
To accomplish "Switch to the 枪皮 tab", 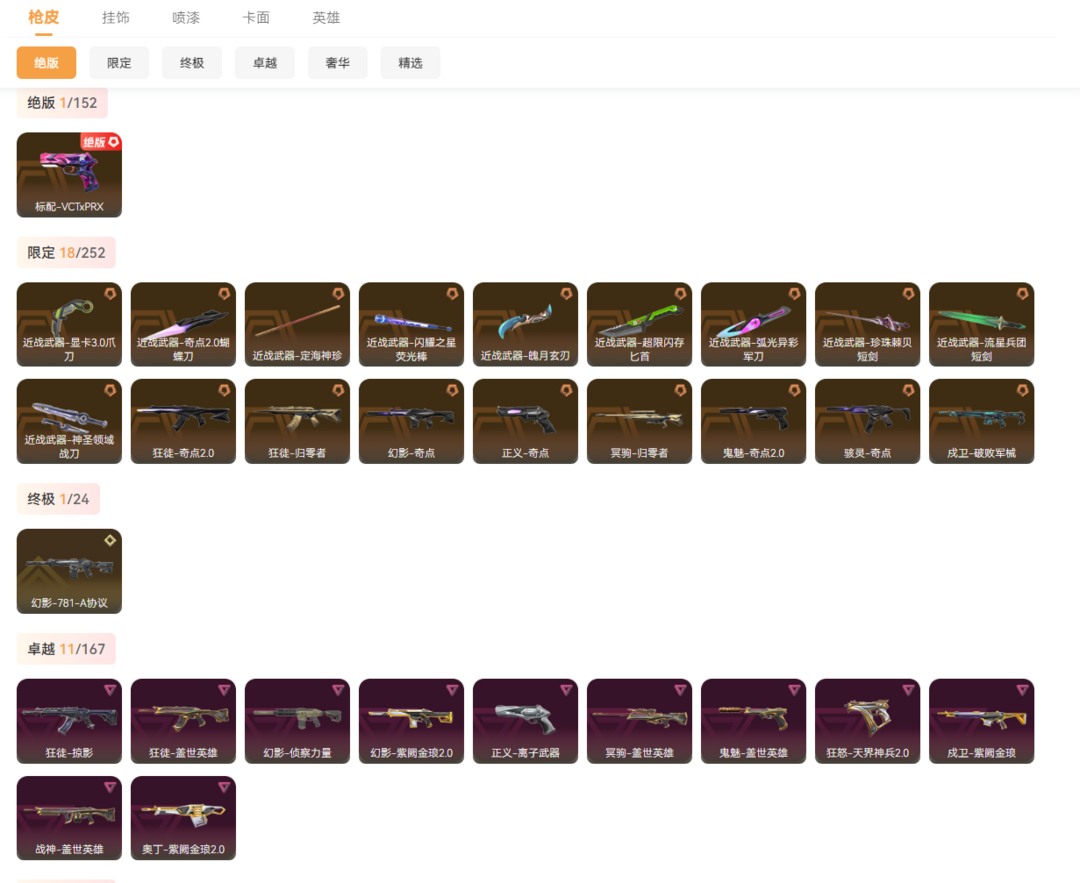I will [x=43, y=17].
